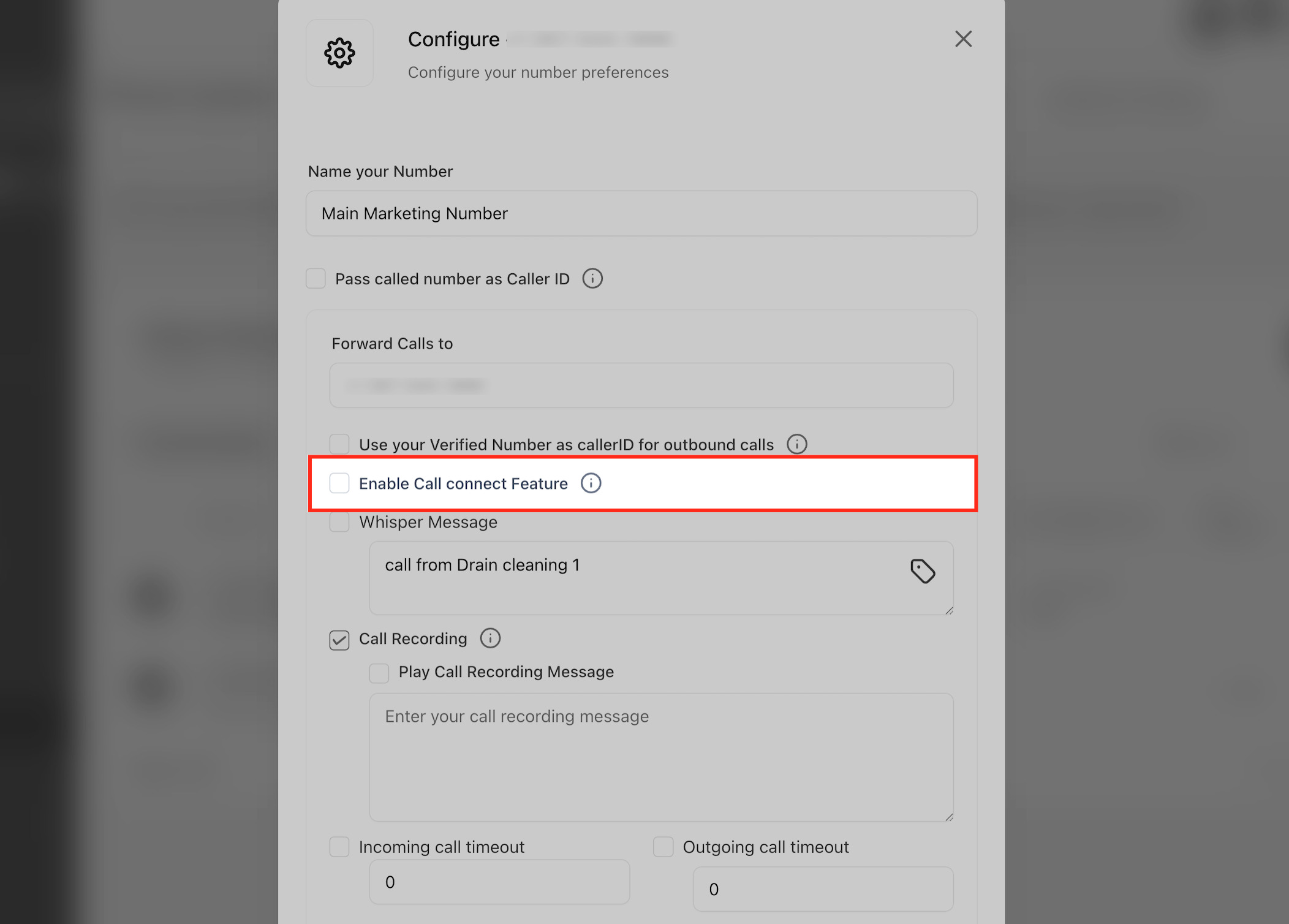Enable Pass called number as Caller ID

point(316,279)
